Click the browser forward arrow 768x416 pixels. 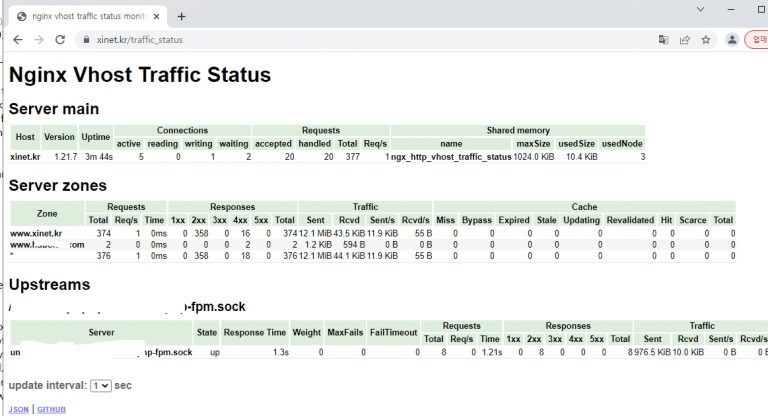point(38,40)
